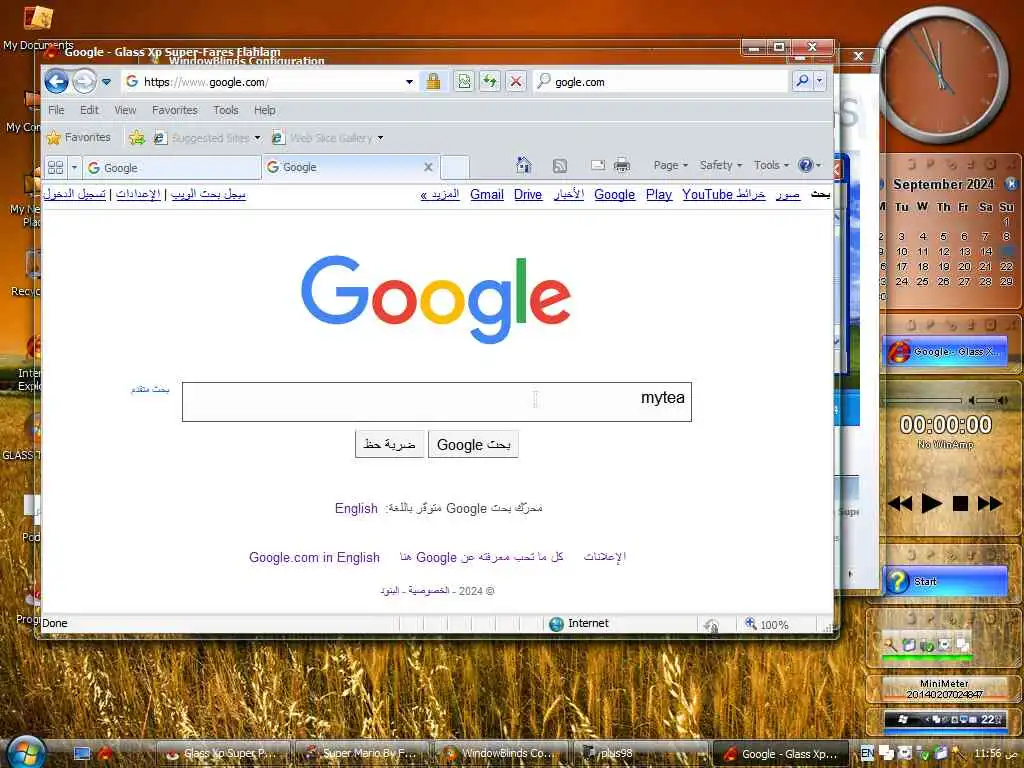
Task: Open the Favorites menu
Action: coord(174,110)
